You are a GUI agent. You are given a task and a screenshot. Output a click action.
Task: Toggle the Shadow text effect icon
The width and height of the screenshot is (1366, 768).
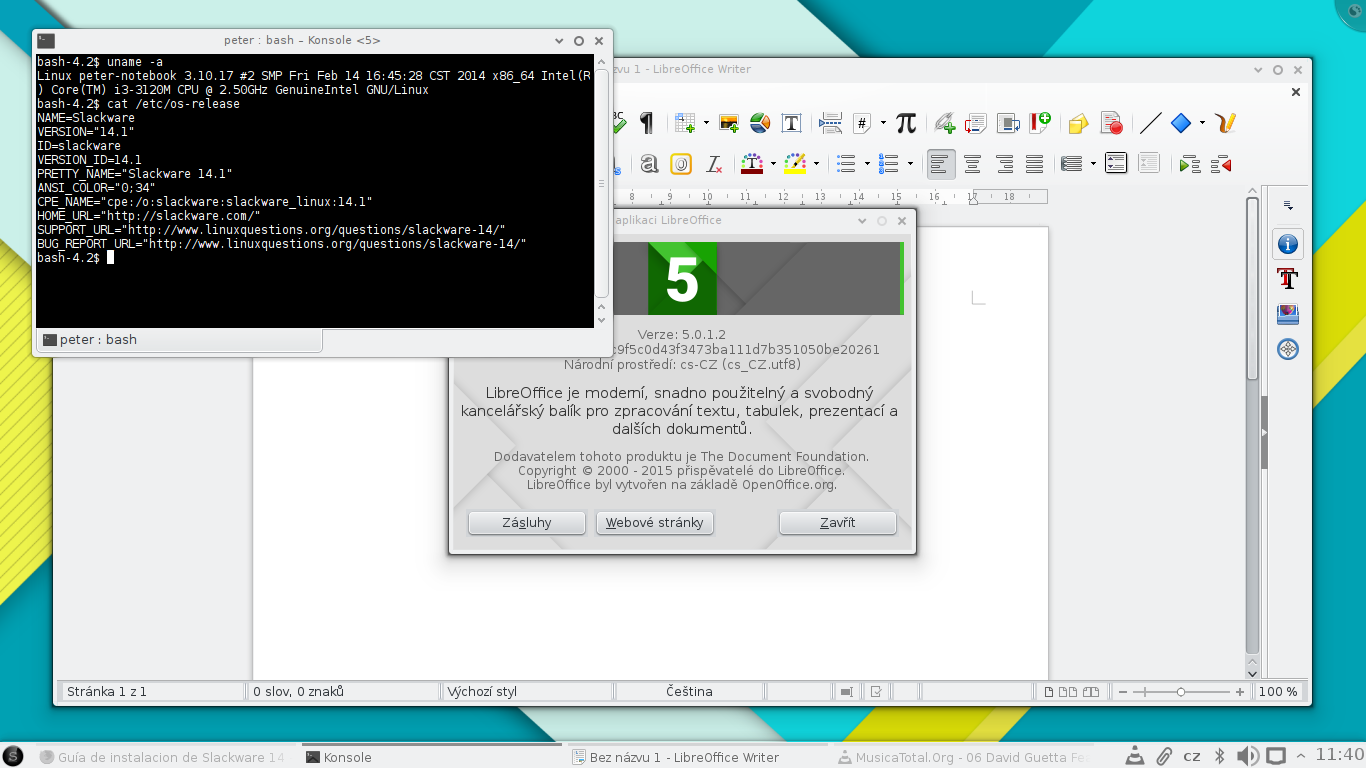(649, 164)
